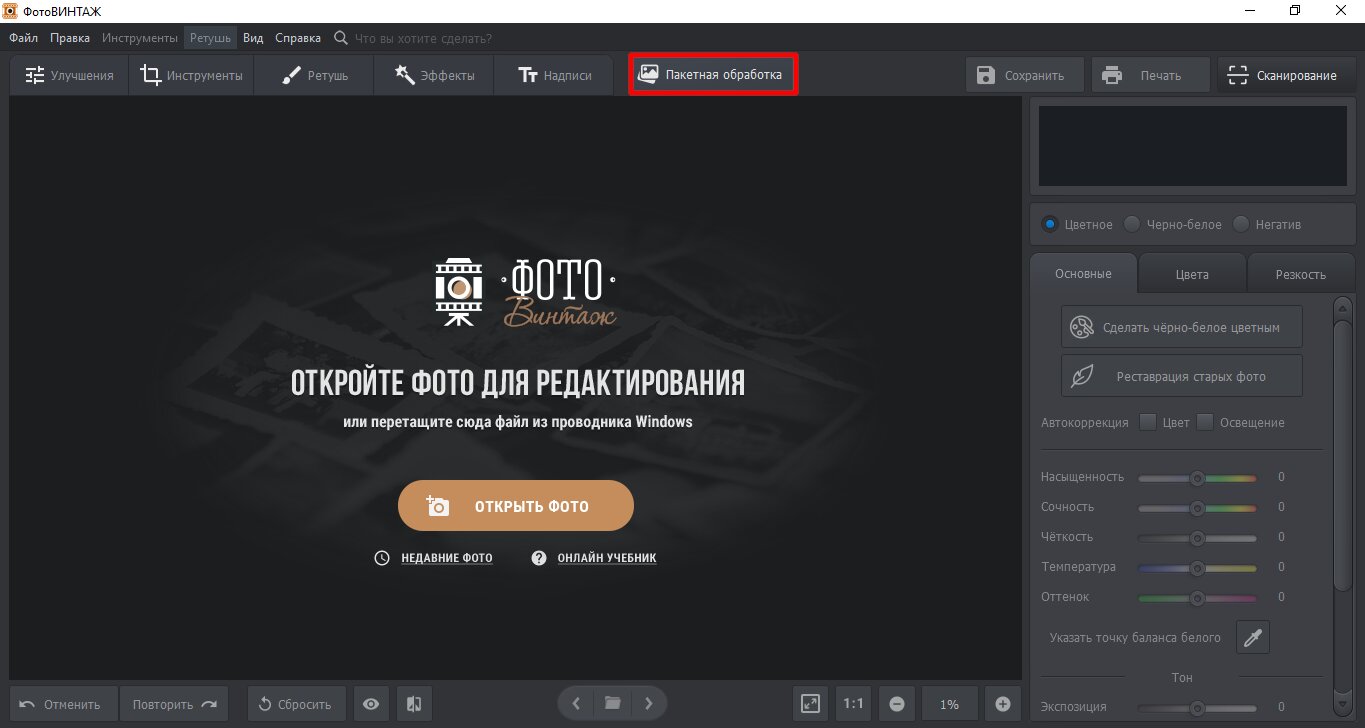The width and height of the screenshot is (1365, 728).
Task: Click the before/after compare icon
Action: click(x=414, y=704)
